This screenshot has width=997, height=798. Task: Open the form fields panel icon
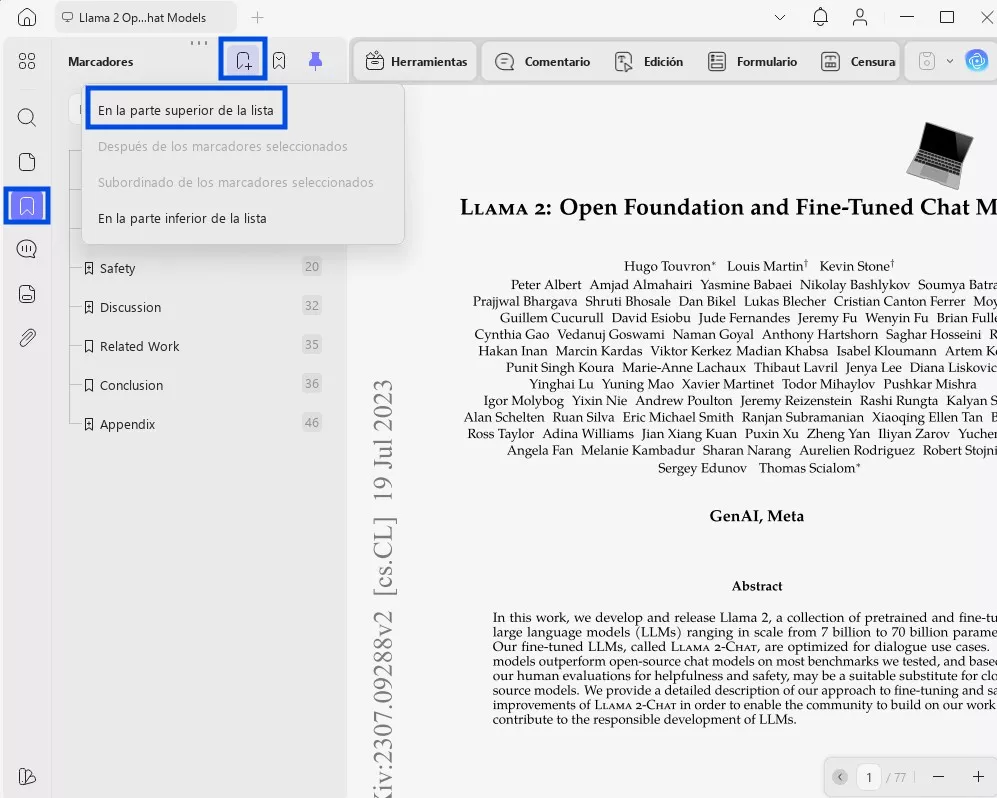click(27, 294)
